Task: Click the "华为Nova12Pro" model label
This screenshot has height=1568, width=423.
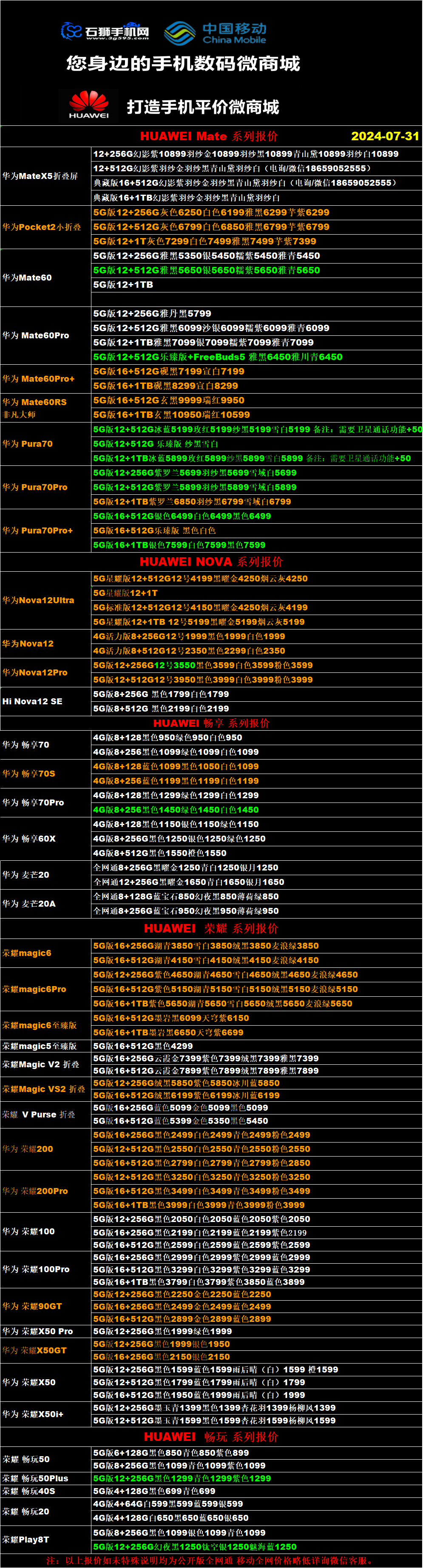Action: (35, 672)
